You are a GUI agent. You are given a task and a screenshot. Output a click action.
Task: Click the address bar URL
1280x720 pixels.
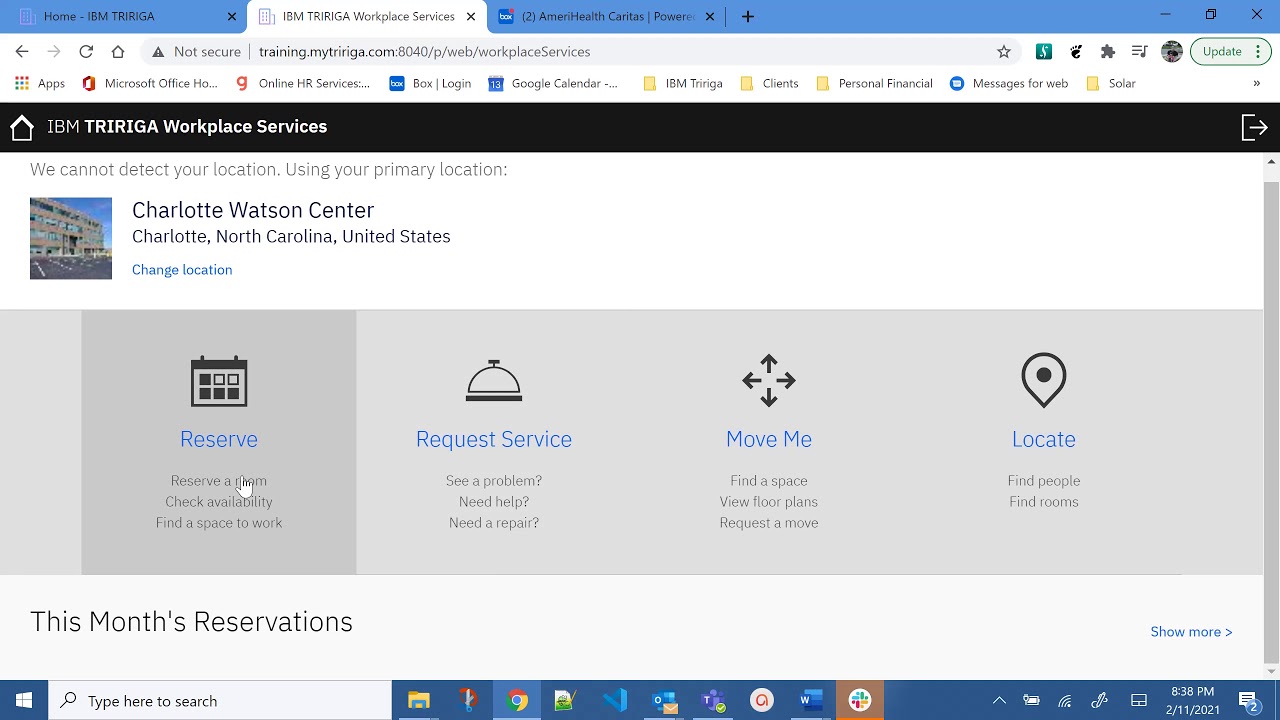pyautogui.click(x=424, y=52)
